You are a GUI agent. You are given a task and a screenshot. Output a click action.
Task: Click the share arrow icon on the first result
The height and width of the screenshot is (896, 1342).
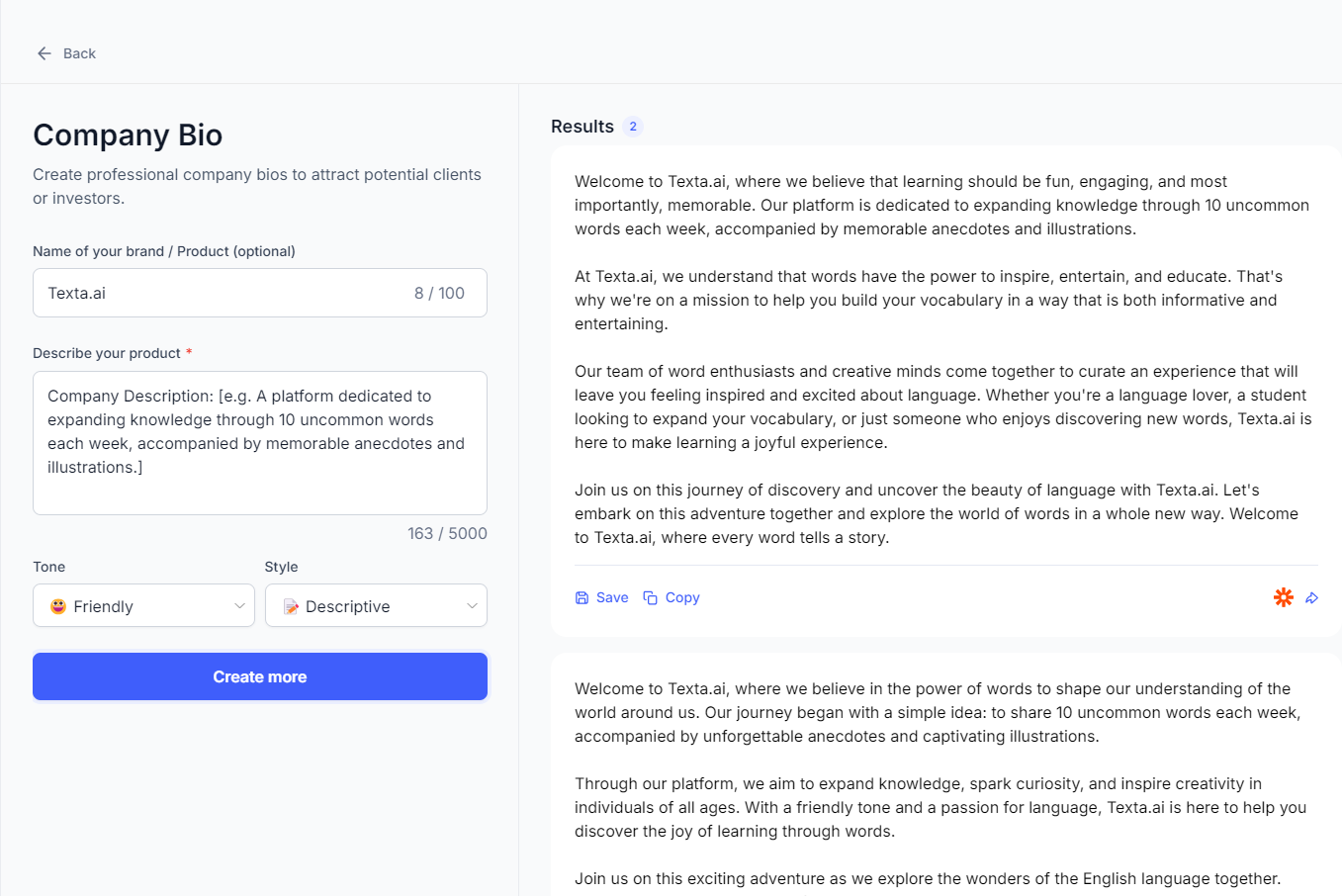(x=1312, y=597)
